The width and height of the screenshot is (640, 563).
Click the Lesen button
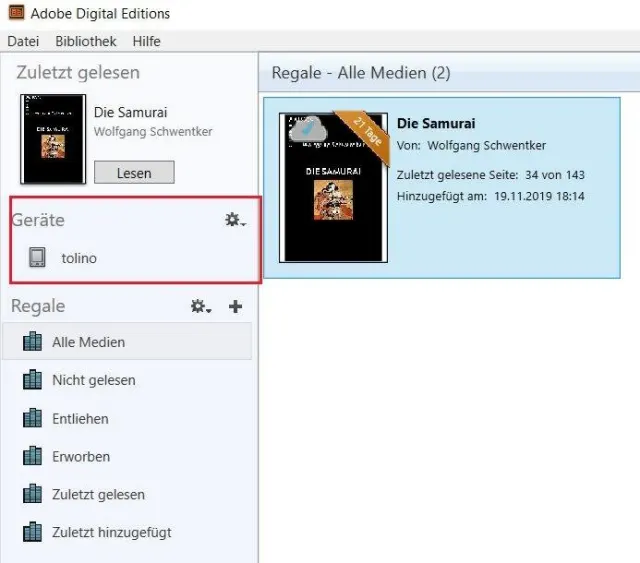tap(134, 173)
